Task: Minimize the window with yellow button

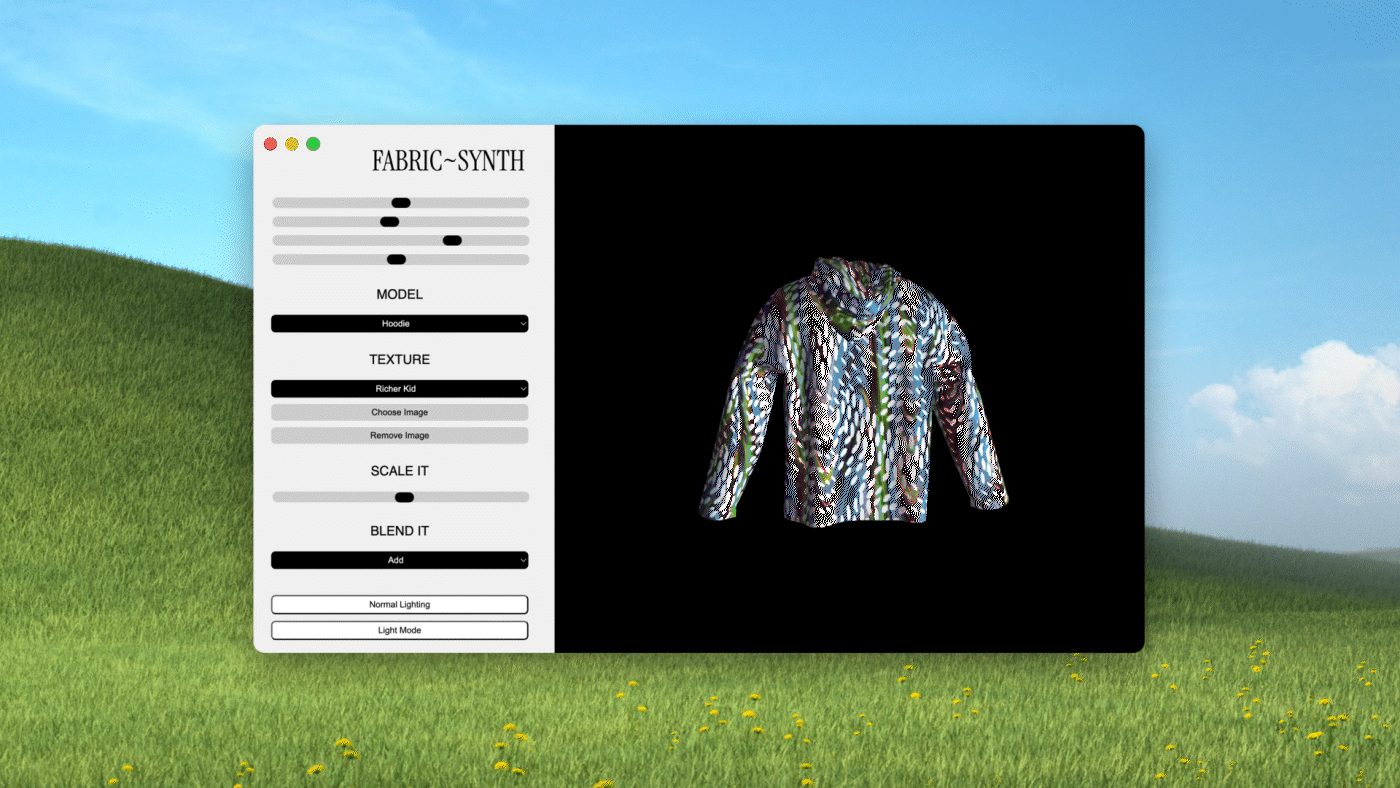Action: tap(292, 144)
